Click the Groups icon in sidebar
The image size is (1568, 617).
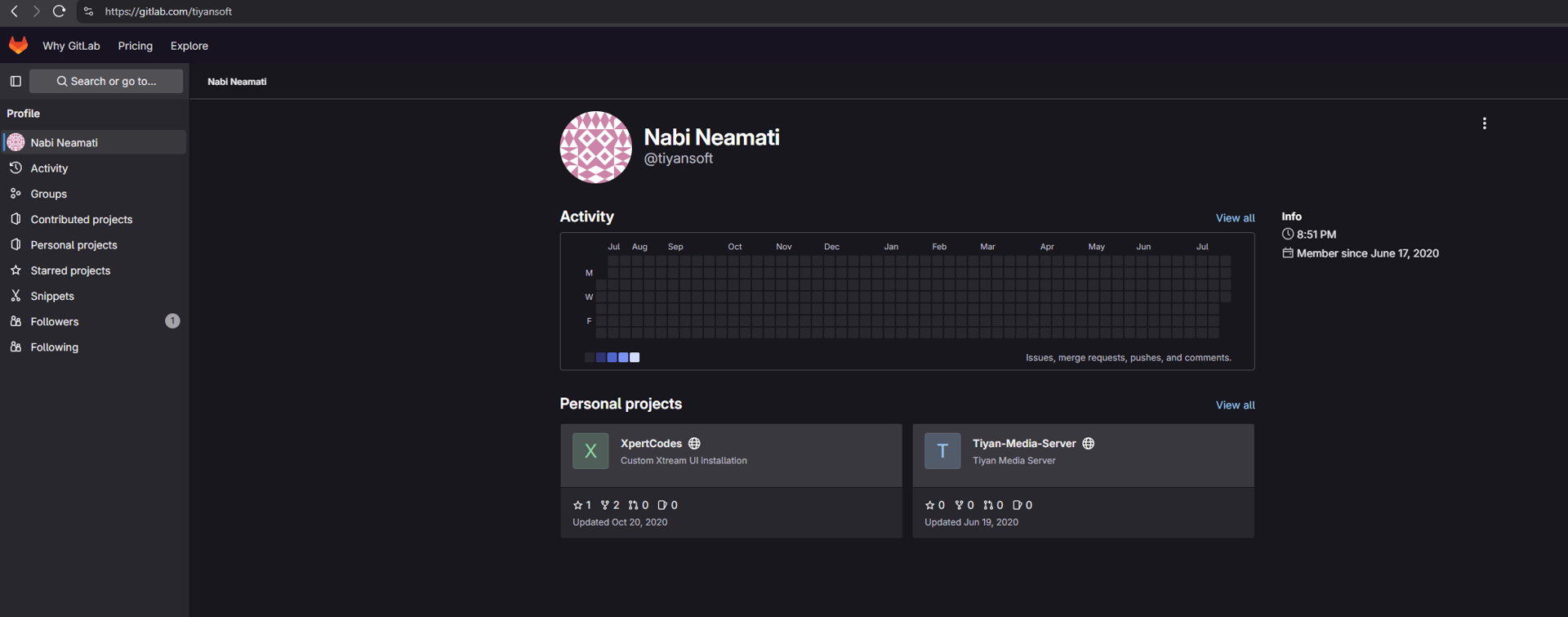16,194
